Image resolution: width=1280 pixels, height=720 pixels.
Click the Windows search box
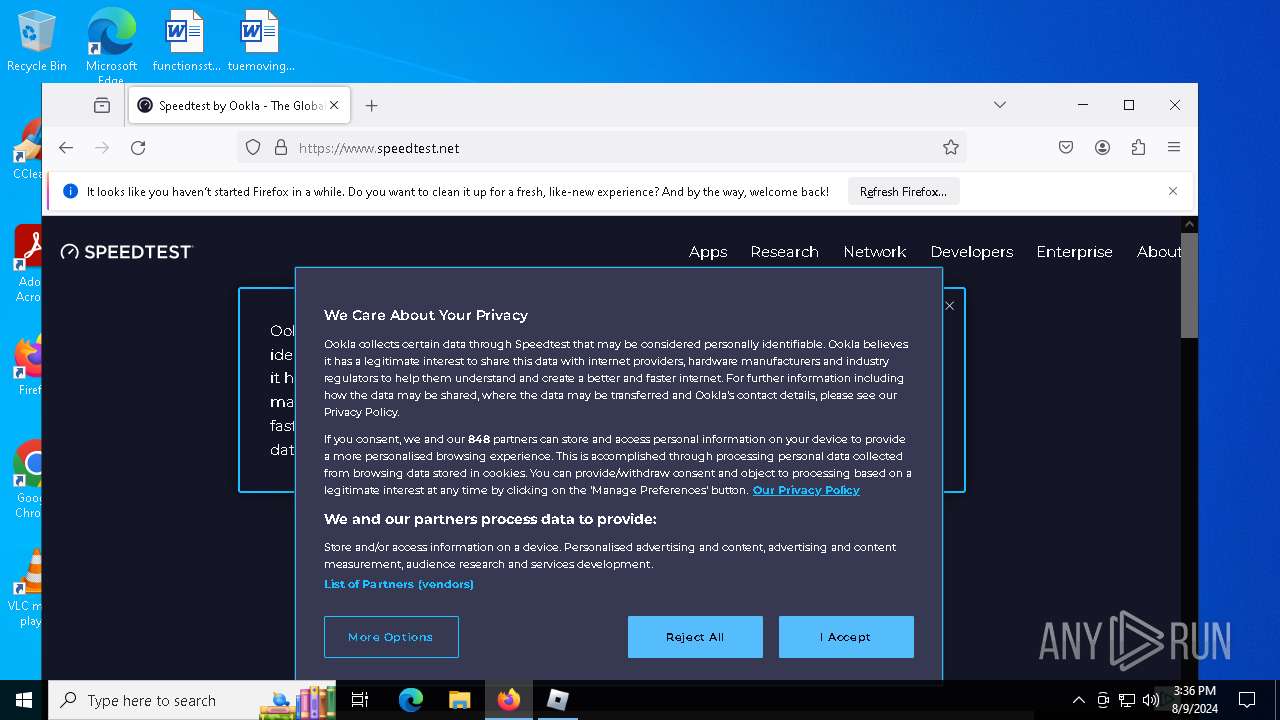(x=193, y=700)
